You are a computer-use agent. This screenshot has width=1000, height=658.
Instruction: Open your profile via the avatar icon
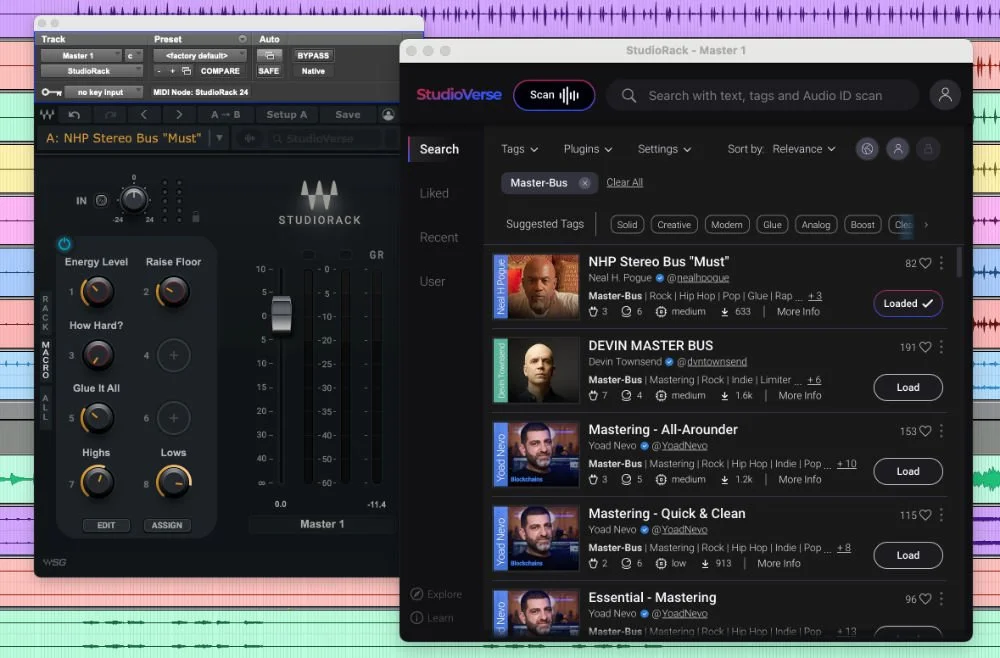point(945,94)
